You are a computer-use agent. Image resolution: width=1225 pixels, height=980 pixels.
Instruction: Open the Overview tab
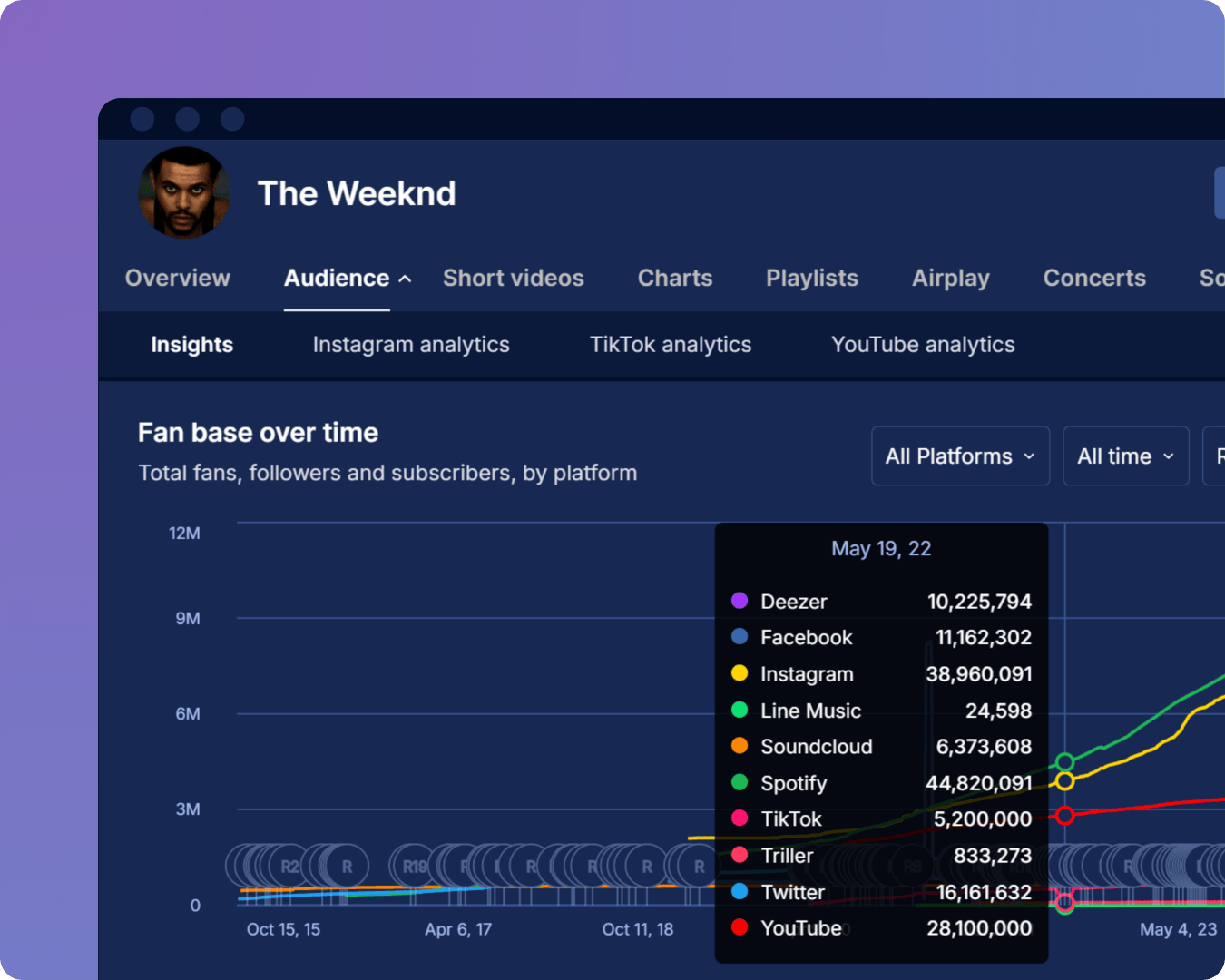coord(178,278)
